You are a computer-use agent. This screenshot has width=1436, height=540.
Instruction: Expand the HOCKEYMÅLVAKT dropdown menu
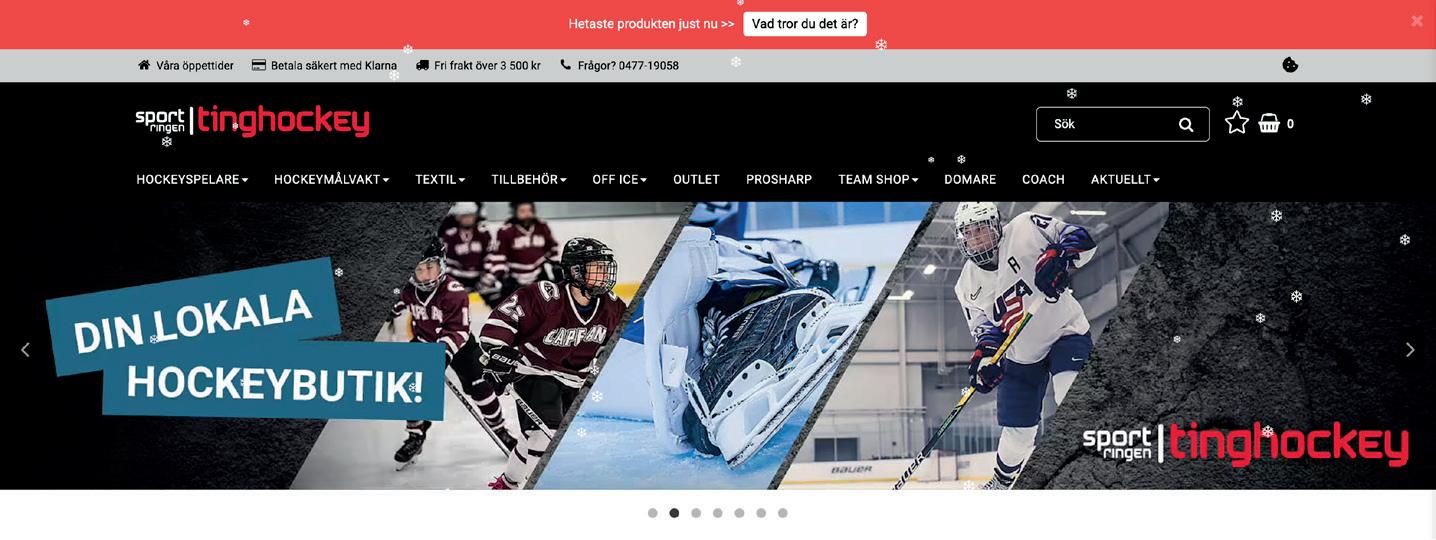332,180
